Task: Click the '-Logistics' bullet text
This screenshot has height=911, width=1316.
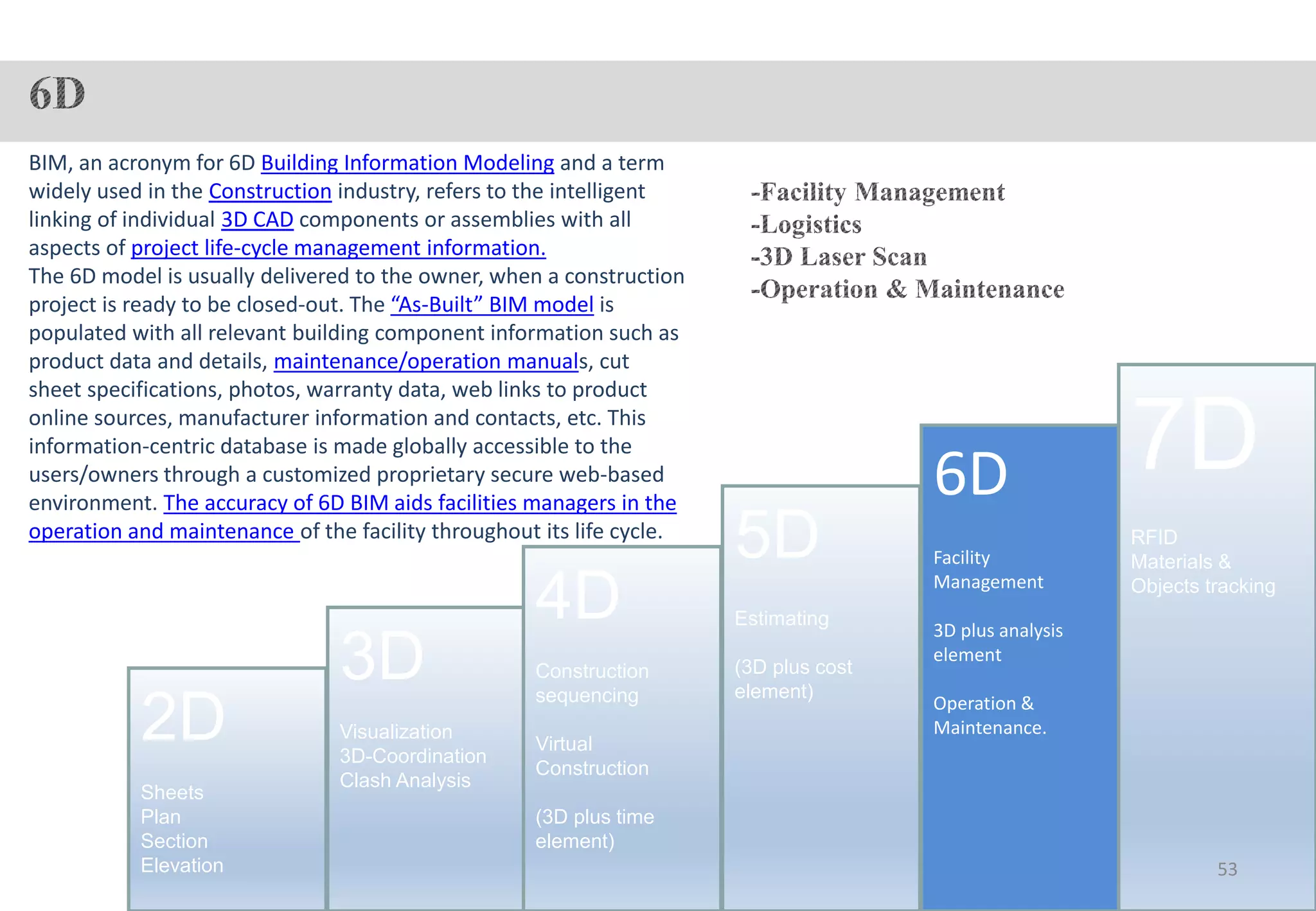Action: 806,225
